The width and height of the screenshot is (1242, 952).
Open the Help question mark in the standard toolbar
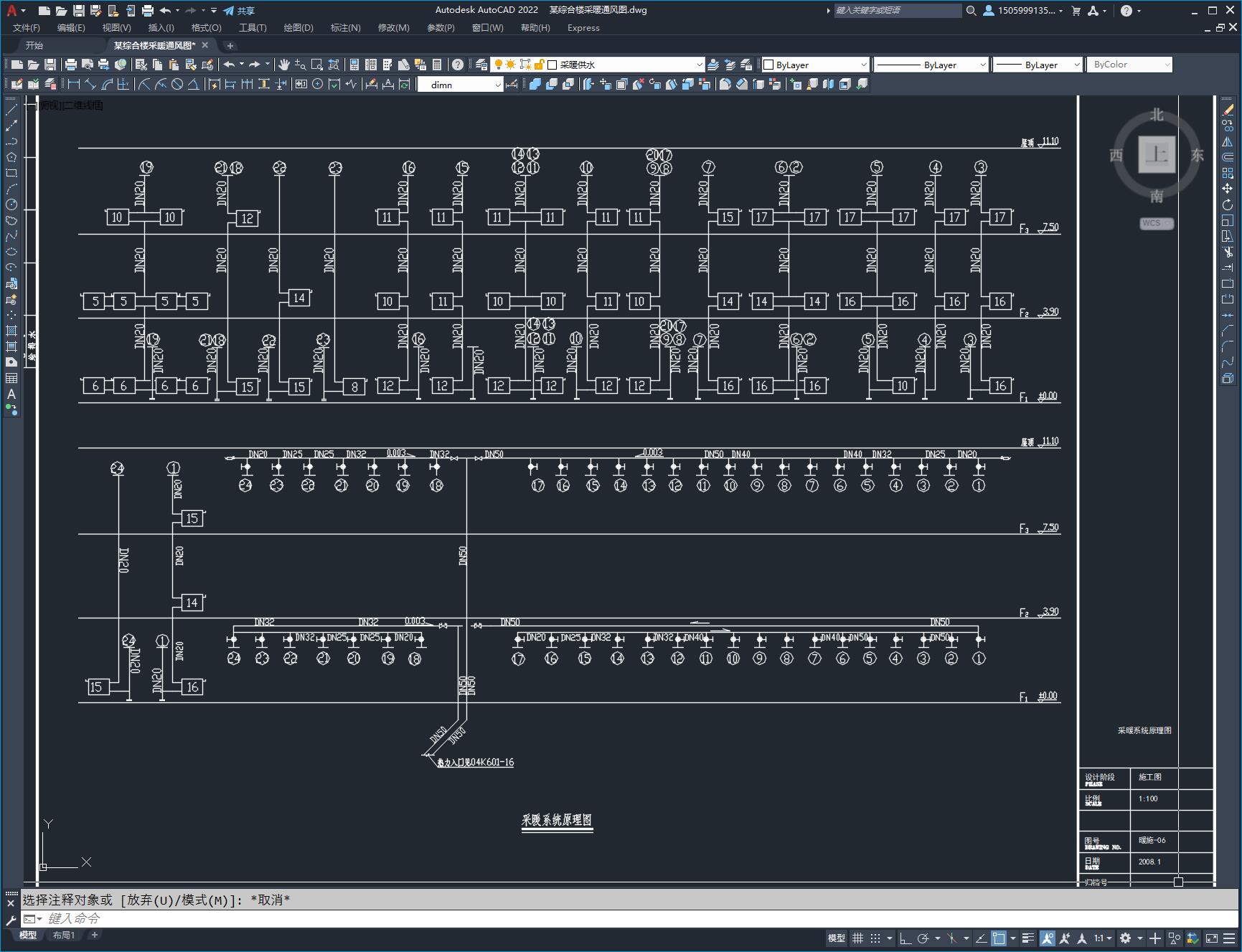tap(458, 65)
